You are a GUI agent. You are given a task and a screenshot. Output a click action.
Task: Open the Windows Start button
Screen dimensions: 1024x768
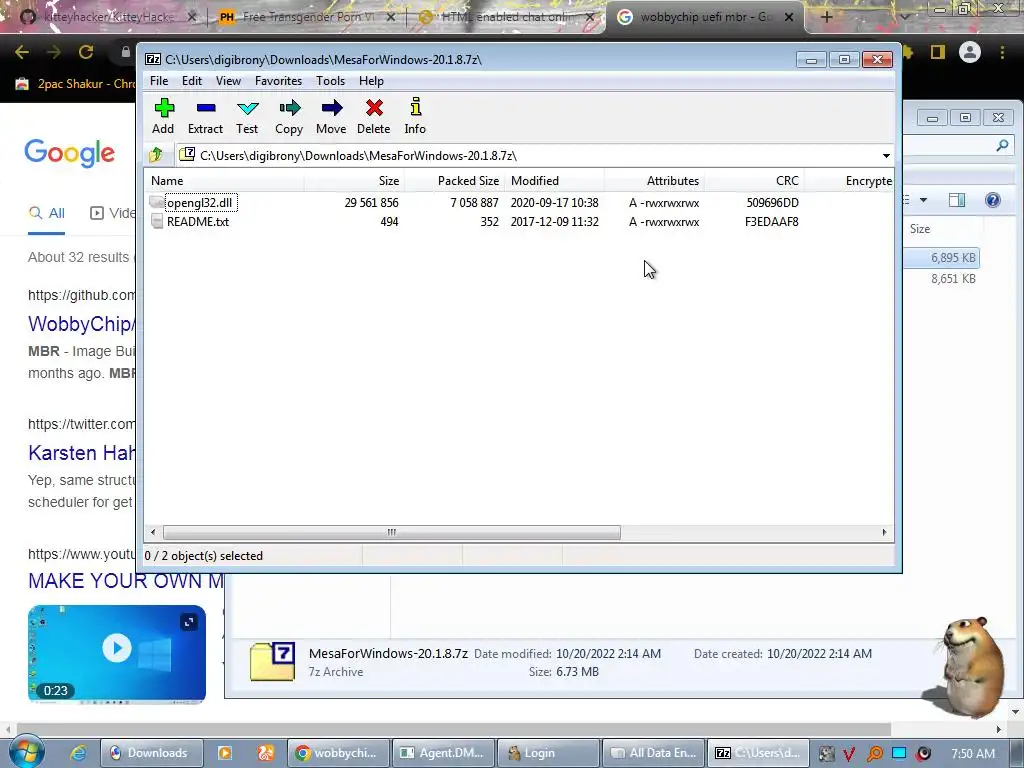pos(27,752)
